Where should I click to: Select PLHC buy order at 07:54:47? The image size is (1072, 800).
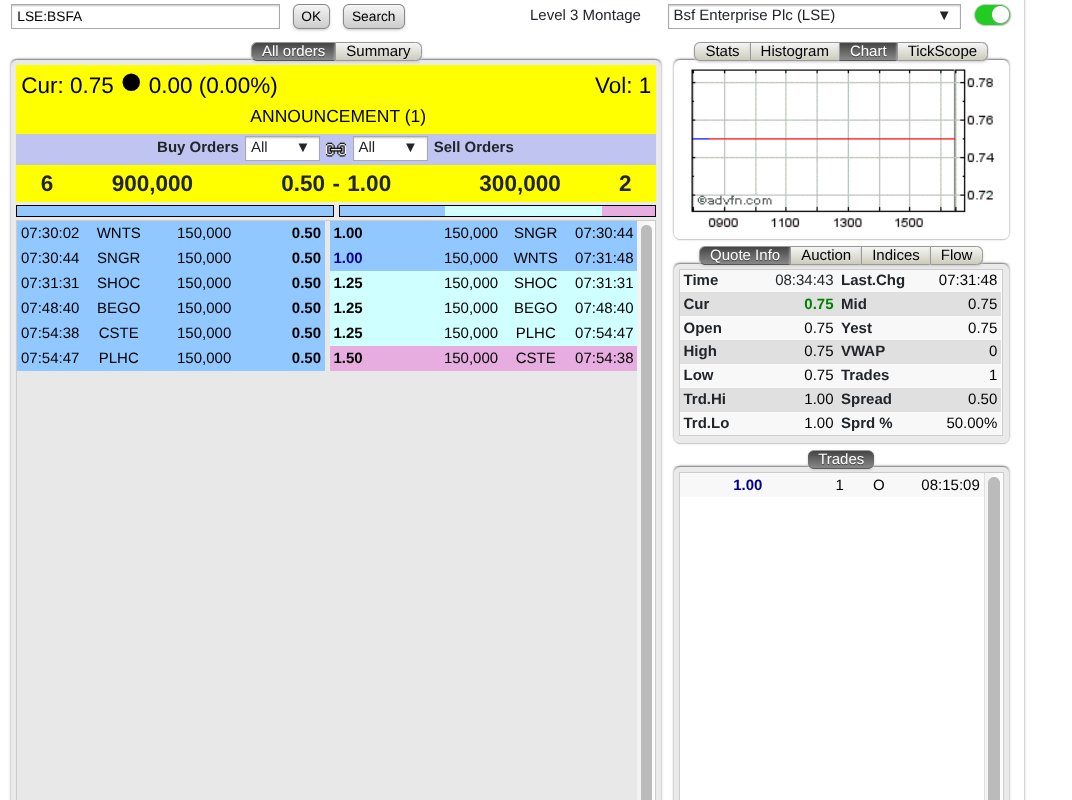[x=171, y=358]
